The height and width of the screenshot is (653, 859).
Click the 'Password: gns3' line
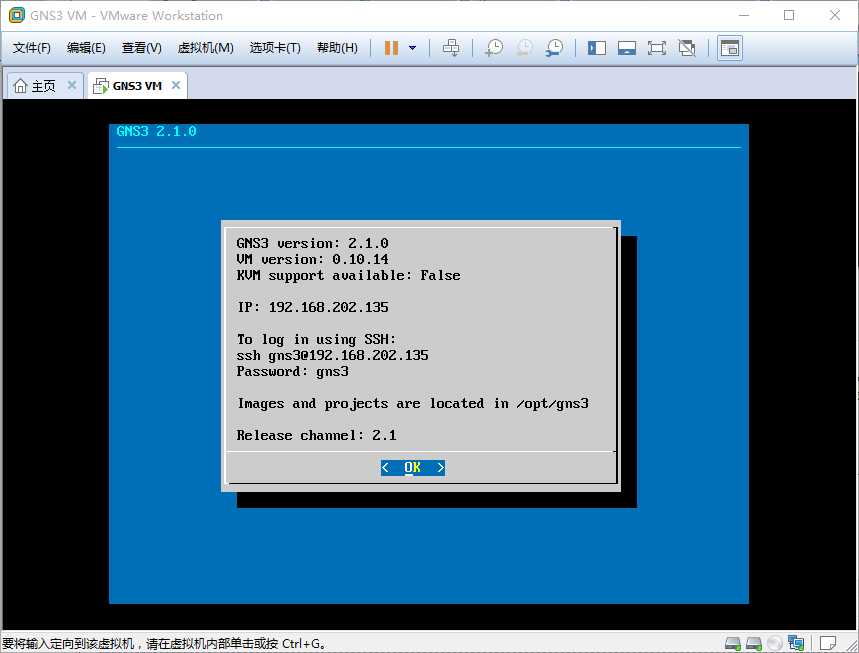[x=293, y=371]
